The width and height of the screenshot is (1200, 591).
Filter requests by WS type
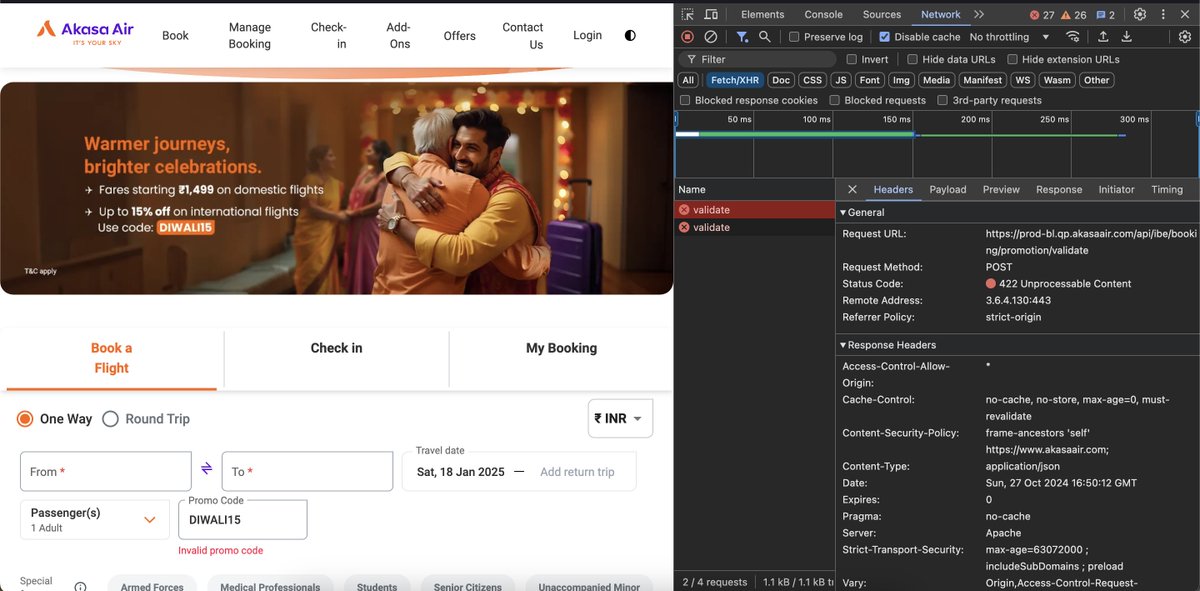[1022, 80]
